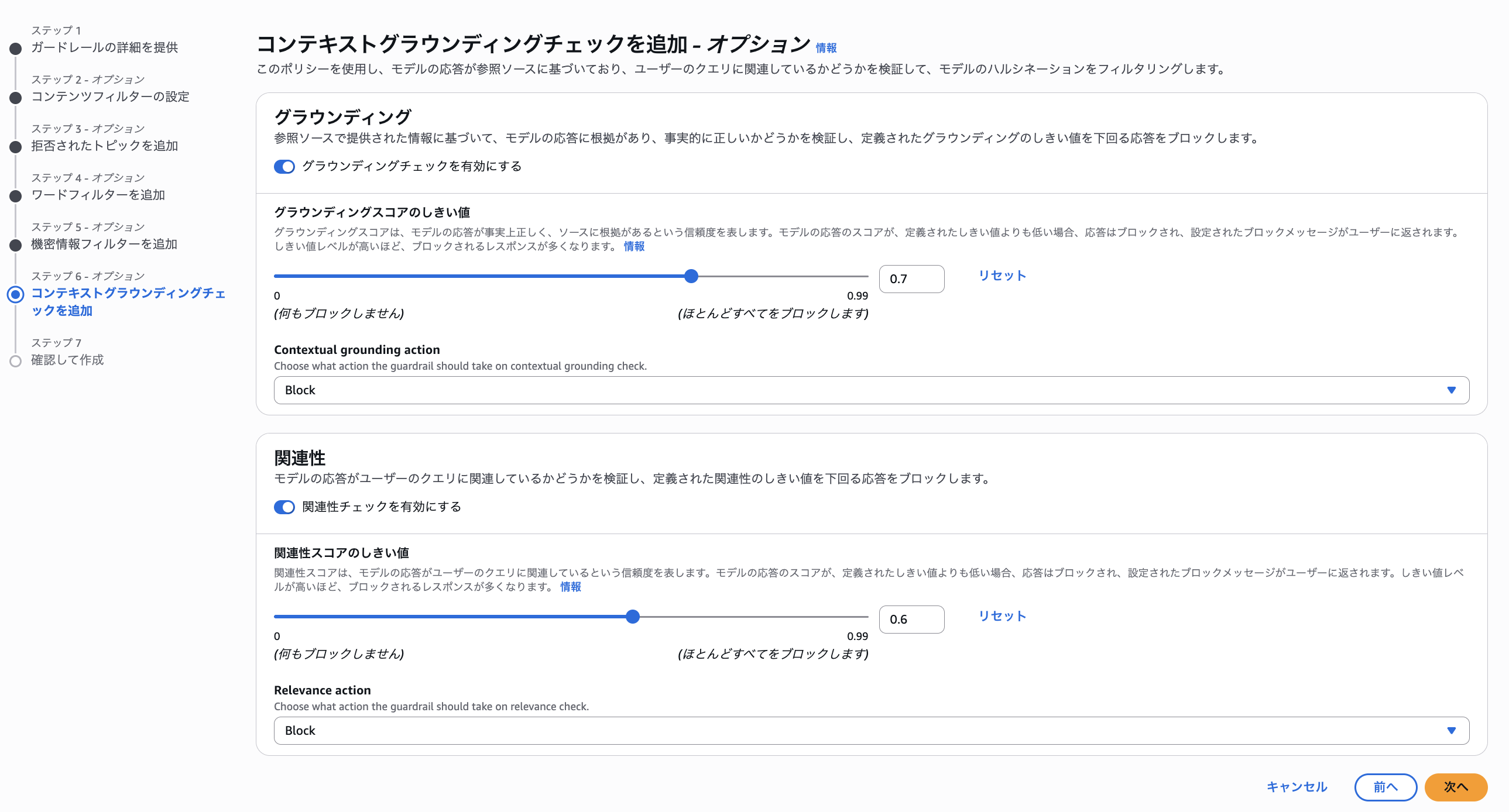Click 次へ to proceed
This screenshot has height=812, width=1509.
(x=1456, y=787)
